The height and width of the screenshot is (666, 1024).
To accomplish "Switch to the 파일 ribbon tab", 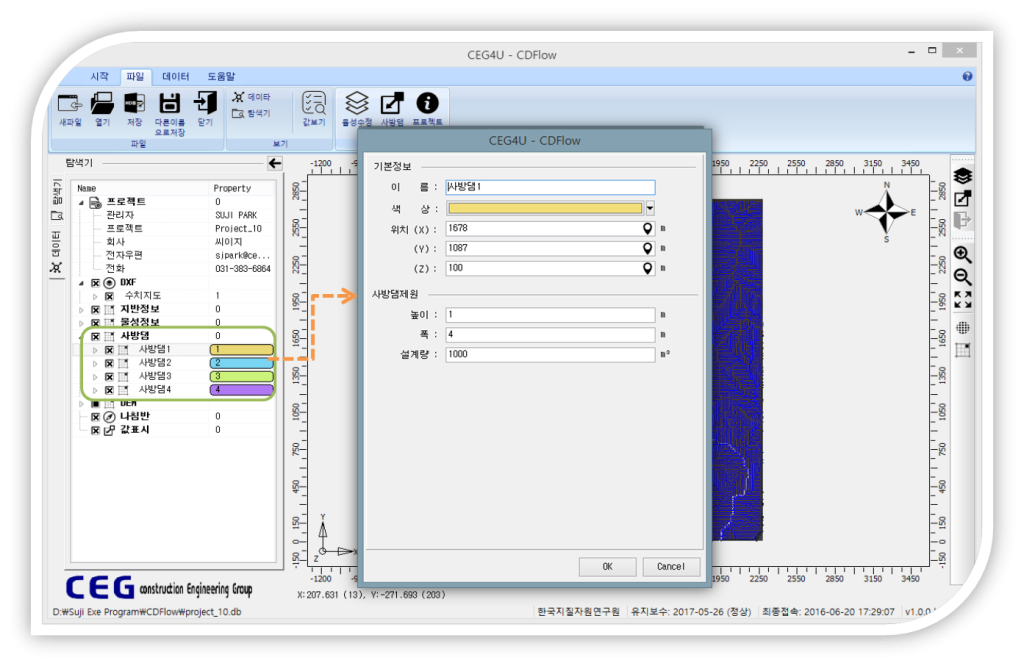I will (135, 76).
